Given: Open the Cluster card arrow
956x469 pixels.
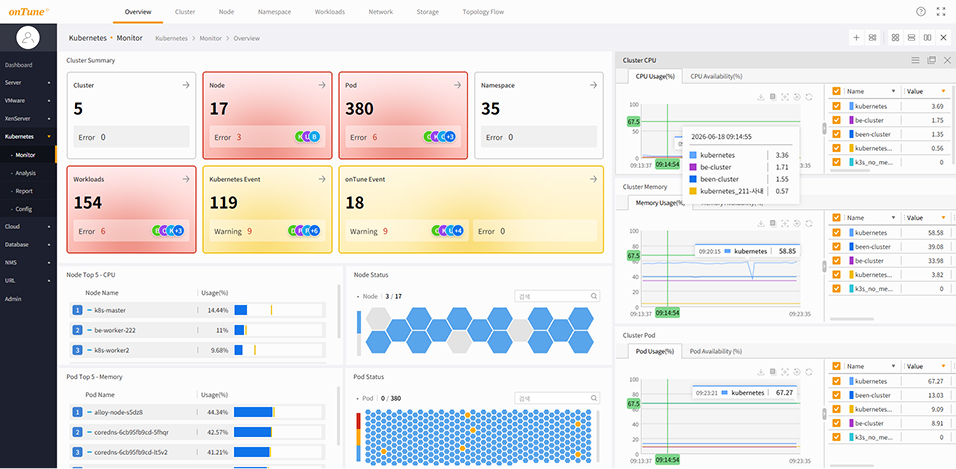Looking at the screenshot, I should tap(186, 85).
